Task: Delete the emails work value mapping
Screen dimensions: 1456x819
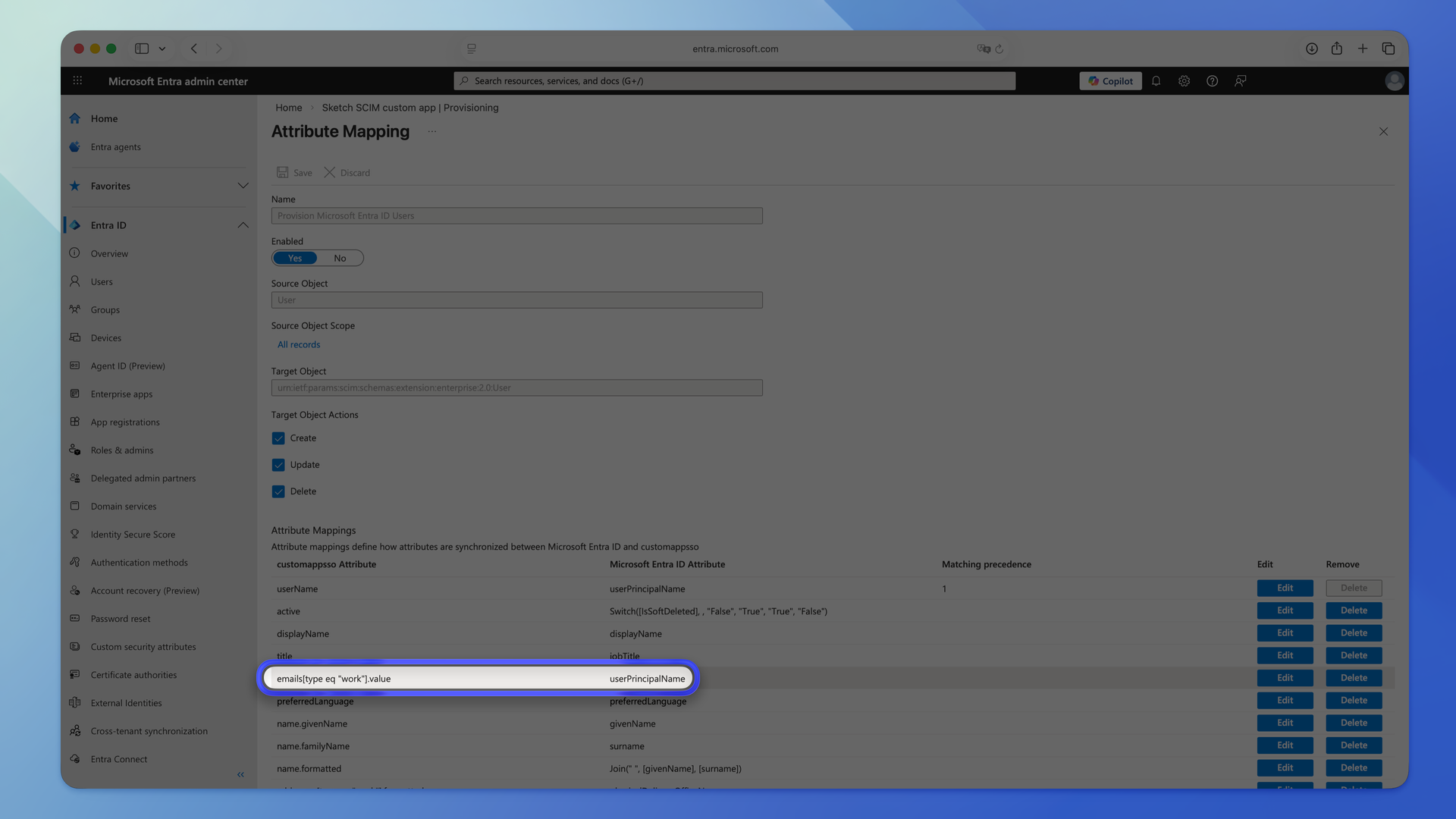Action: pos(1354,678)
